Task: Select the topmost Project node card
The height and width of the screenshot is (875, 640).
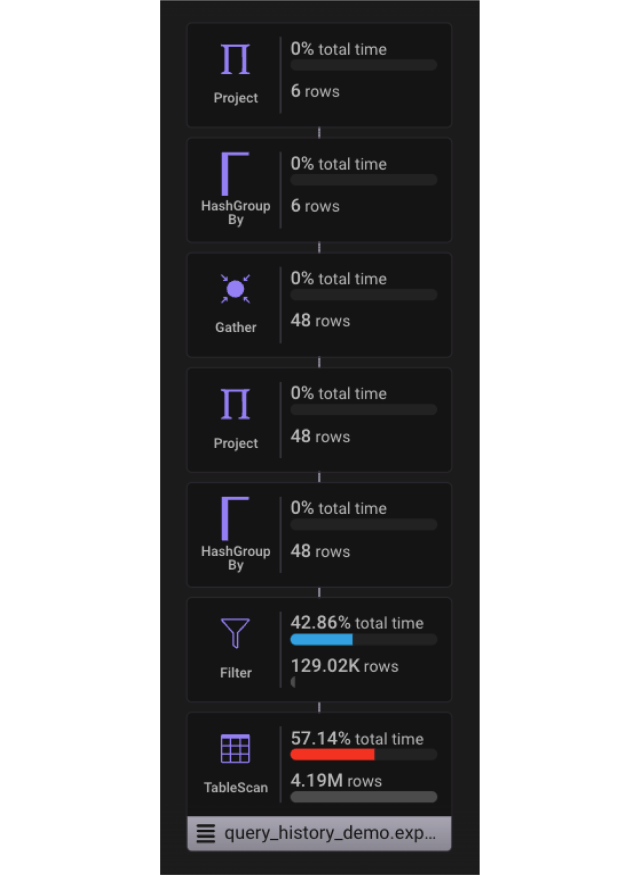Action: (x=319, y=74)
